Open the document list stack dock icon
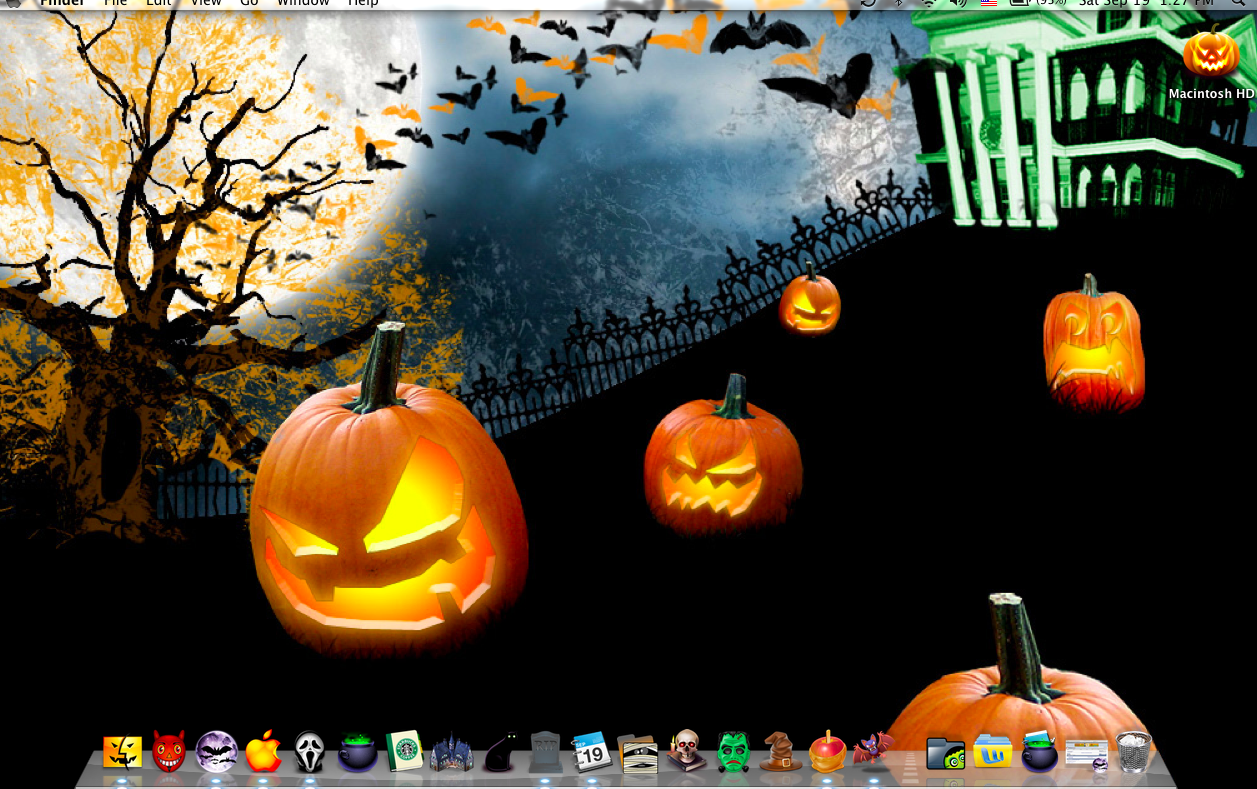The image size is (1257, 789). pyautogui.click(x=1087, y=755)
